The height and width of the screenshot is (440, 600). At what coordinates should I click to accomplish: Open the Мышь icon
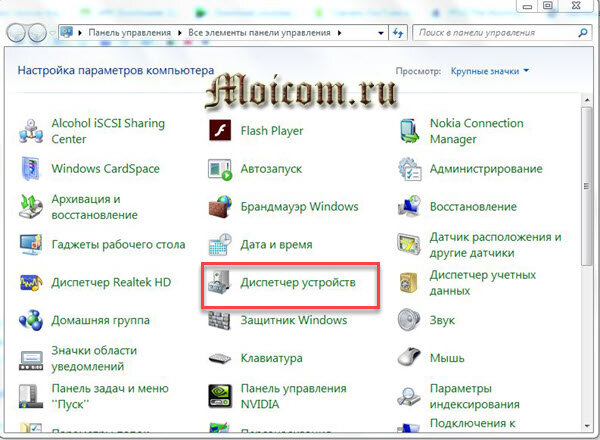[x=409, y=357]
